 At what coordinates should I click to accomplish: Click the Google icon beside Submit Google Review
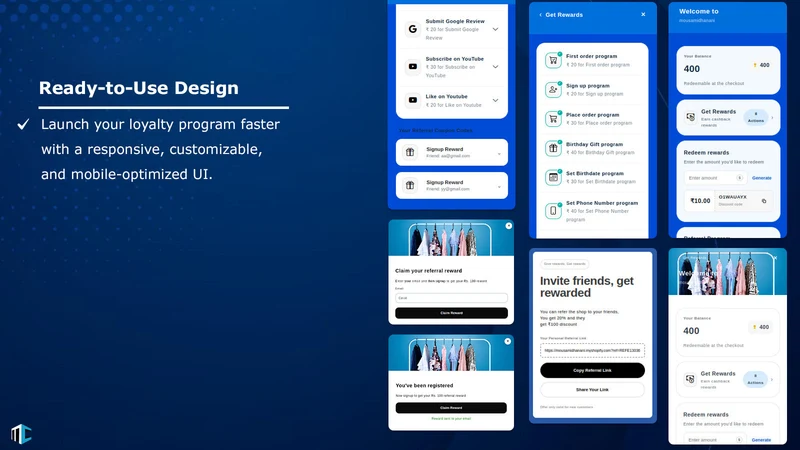(412, 29)
